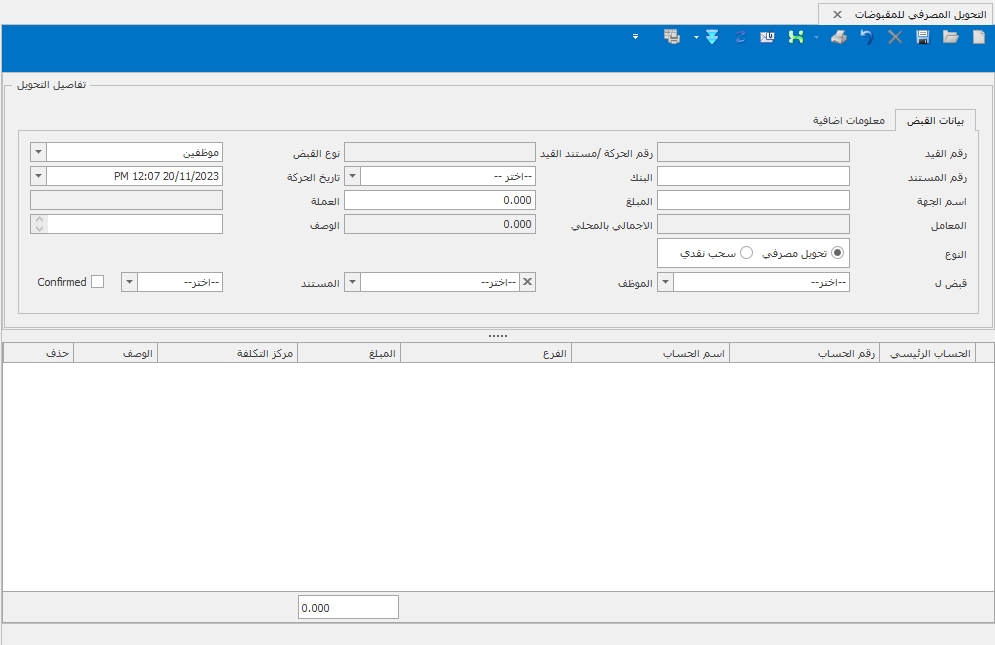Print the receipt using the printer icon

pyautogui.click(x=839, y=37)
